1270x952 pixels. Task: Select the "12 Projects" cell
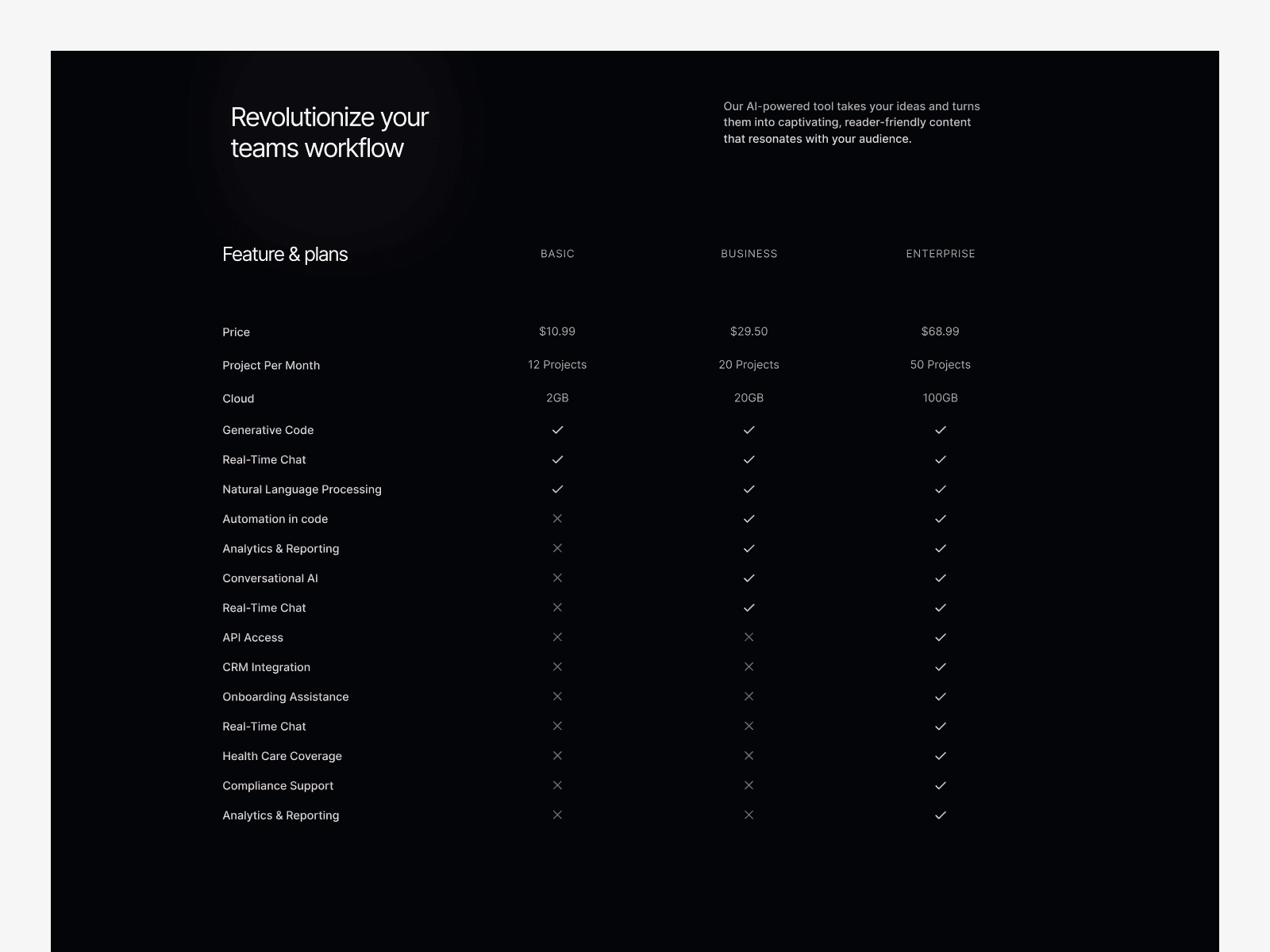pyautogui.click(x=557, y=365)
